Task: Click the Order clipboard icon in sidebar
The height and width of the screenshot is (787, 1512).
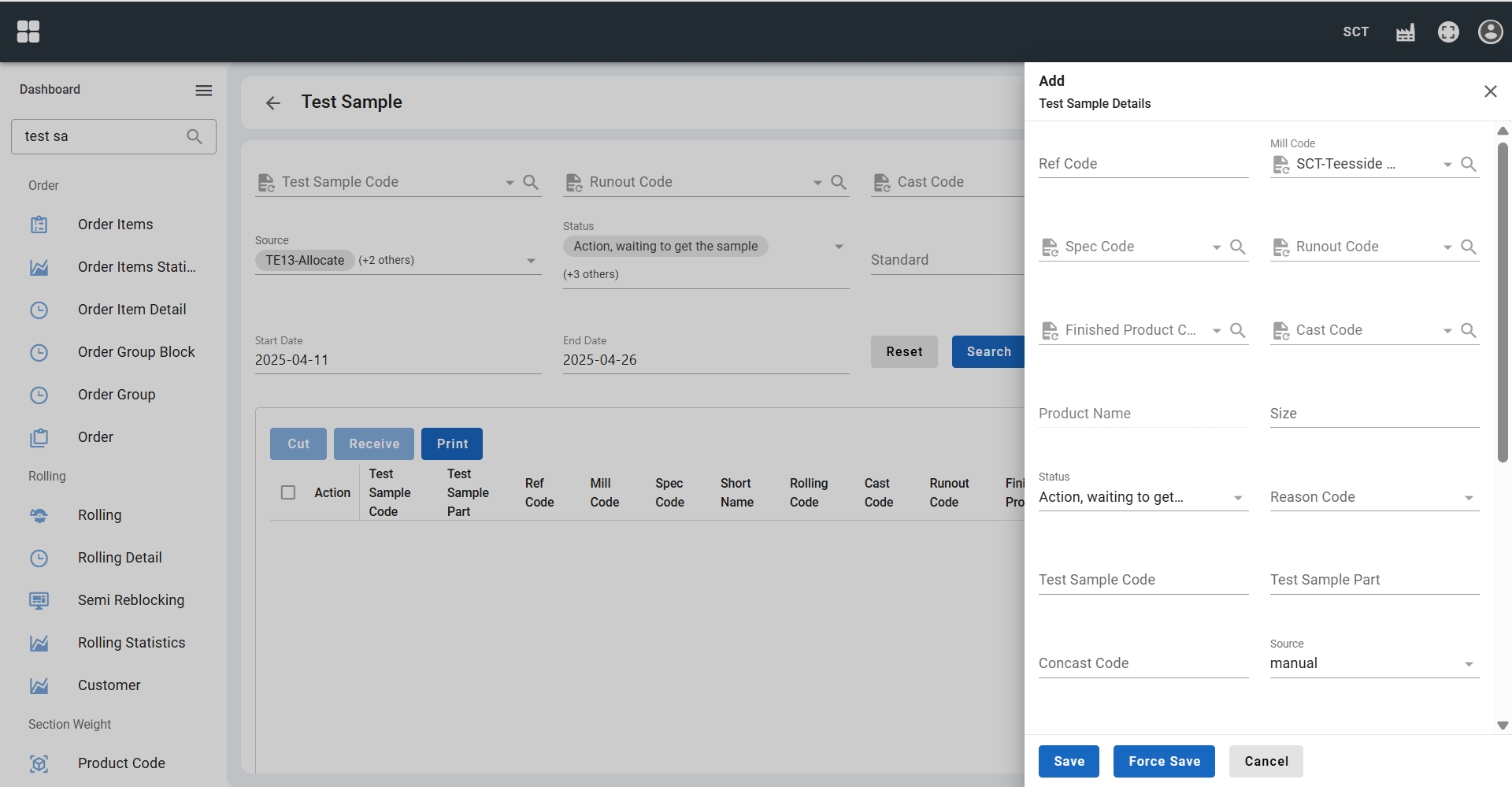Action: click(x=39, y=437)
